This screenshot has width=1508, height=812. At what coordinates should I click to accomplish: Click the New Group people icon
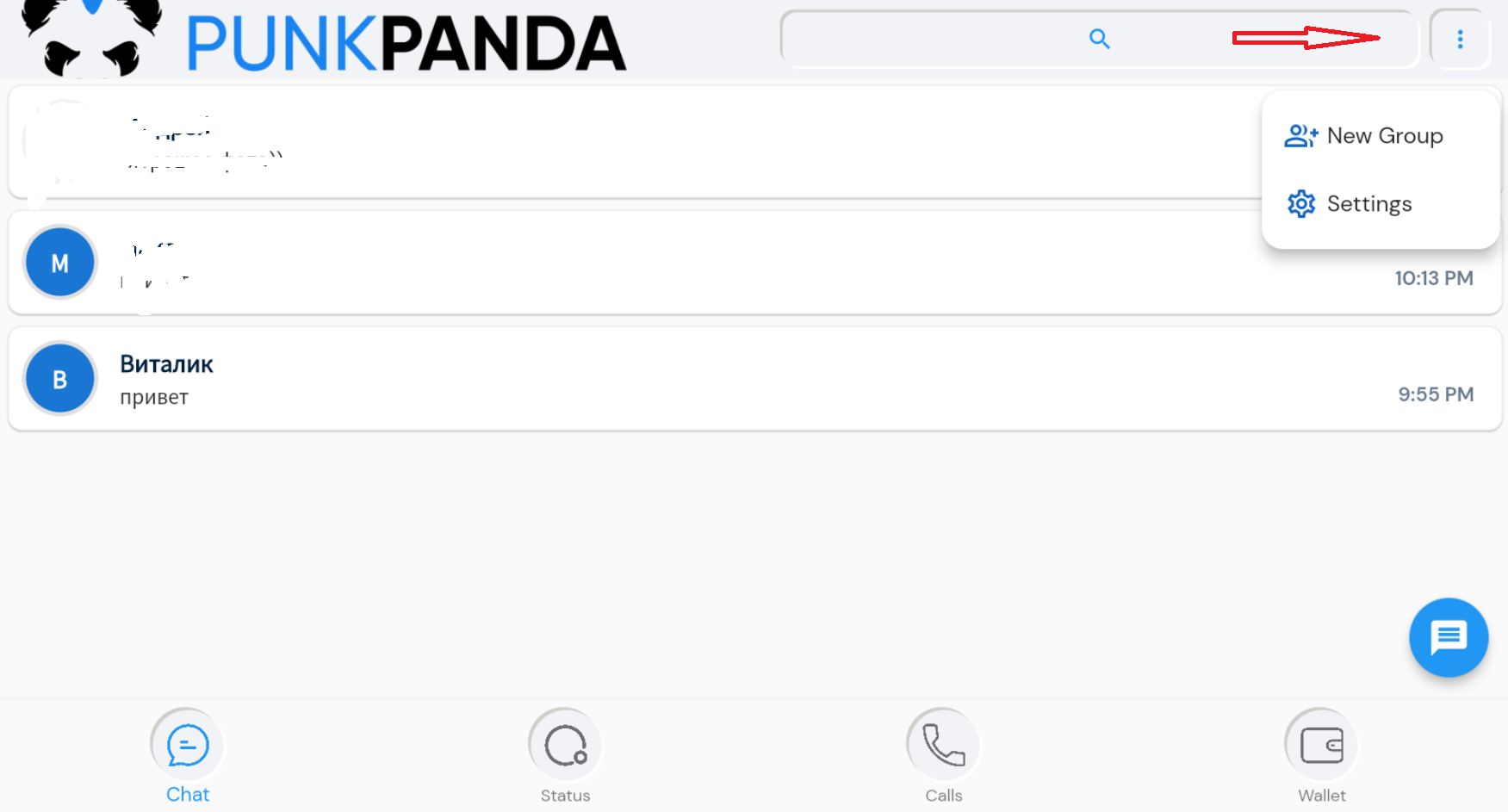pos(1300,135)
